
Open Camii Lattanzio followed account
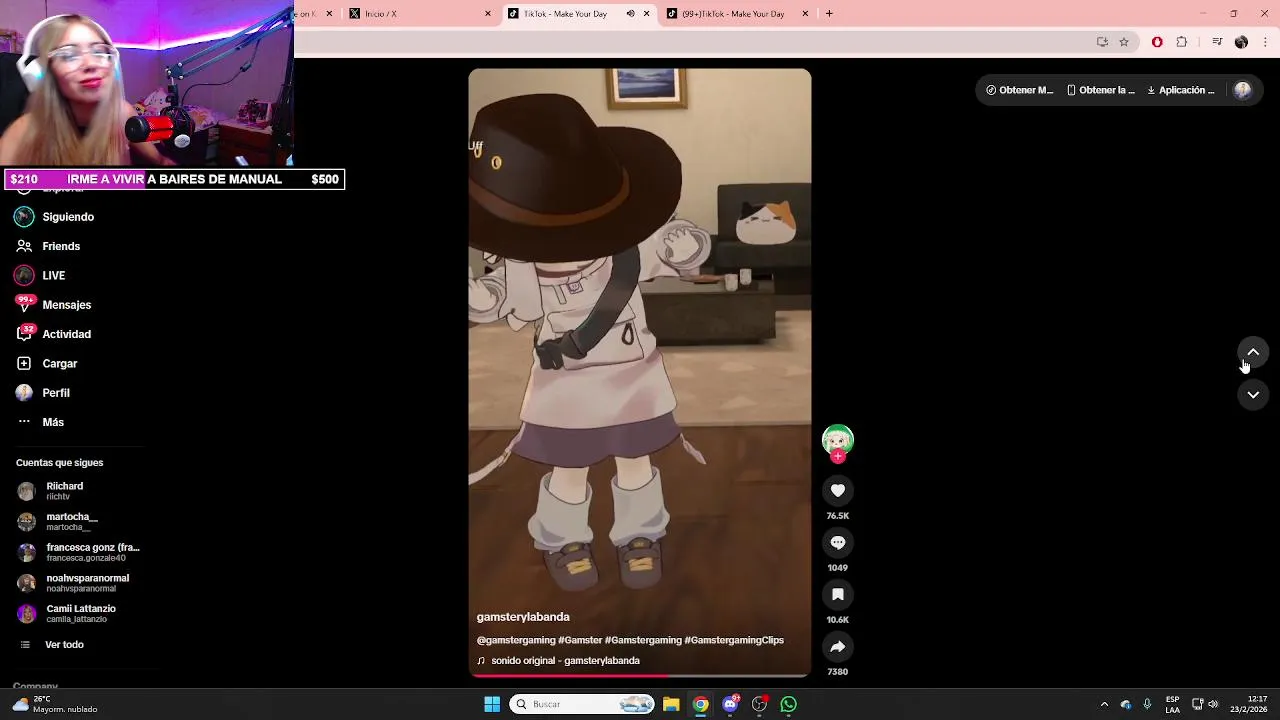pos(80,613)
